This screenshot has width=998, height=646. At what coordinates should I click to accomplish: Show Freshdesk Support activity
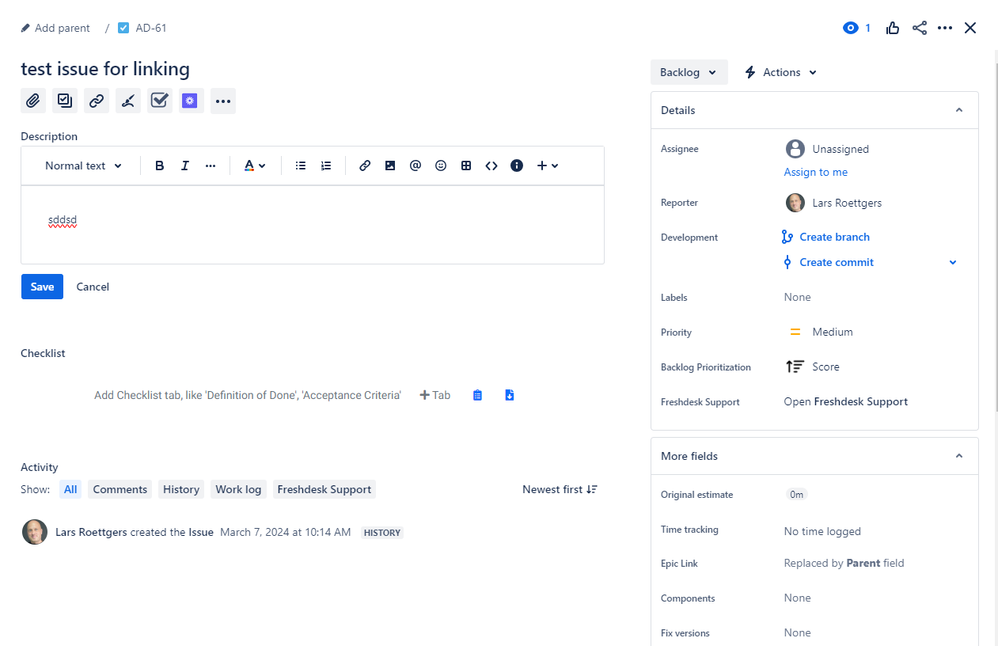tap(324, 489)
